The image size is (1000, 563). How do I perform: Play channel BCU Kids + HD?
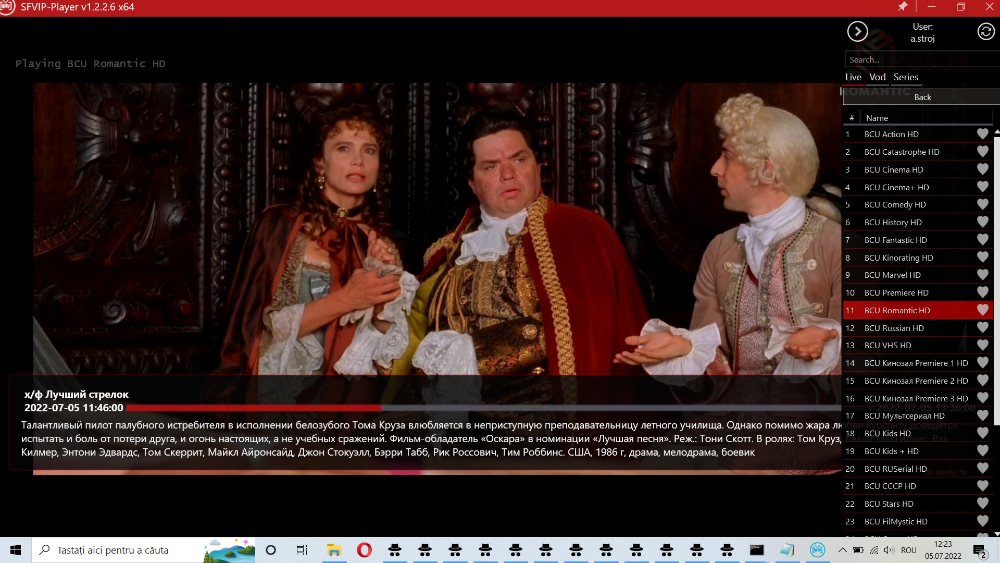918,451
